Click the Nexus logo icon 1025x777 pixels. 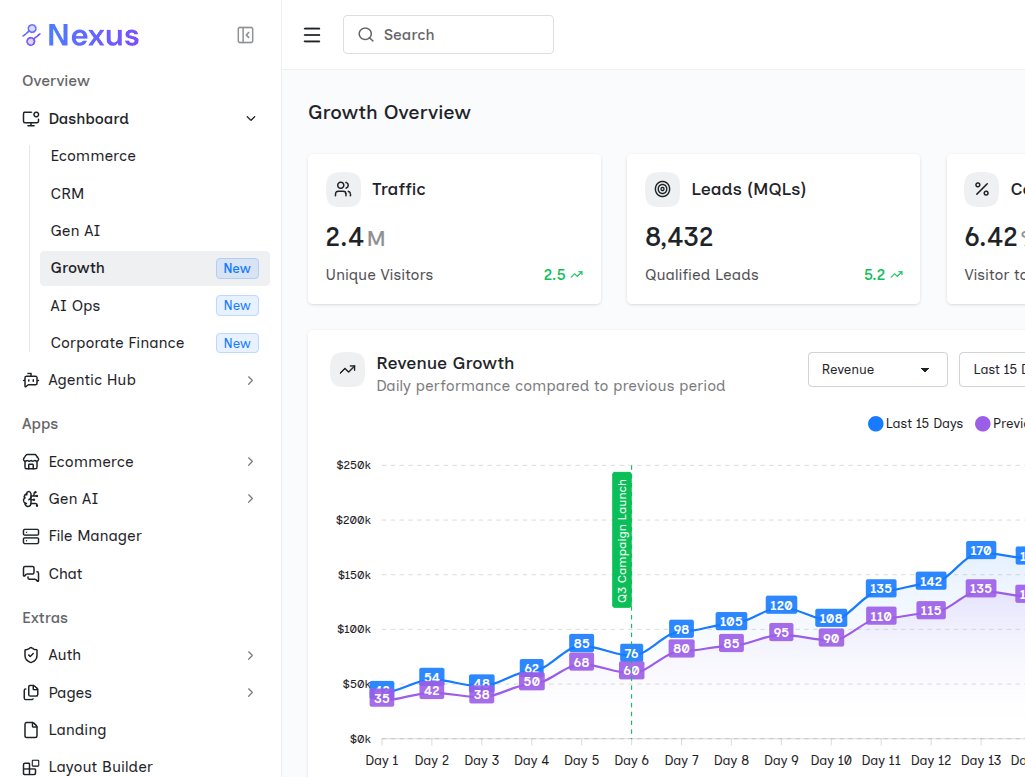coord(31,35)
